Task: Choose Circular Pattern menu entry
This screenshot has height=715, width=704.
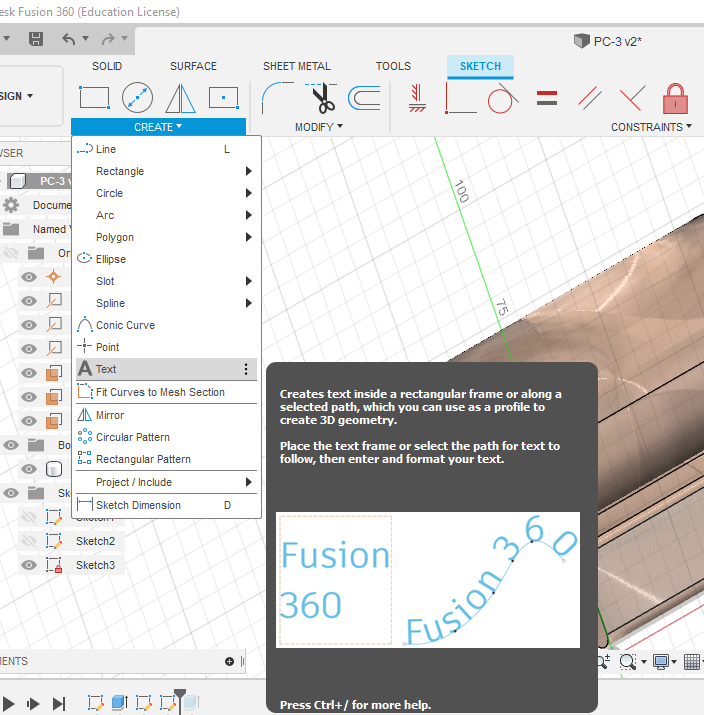Action: pyautogui.click(x=166, y=437)
